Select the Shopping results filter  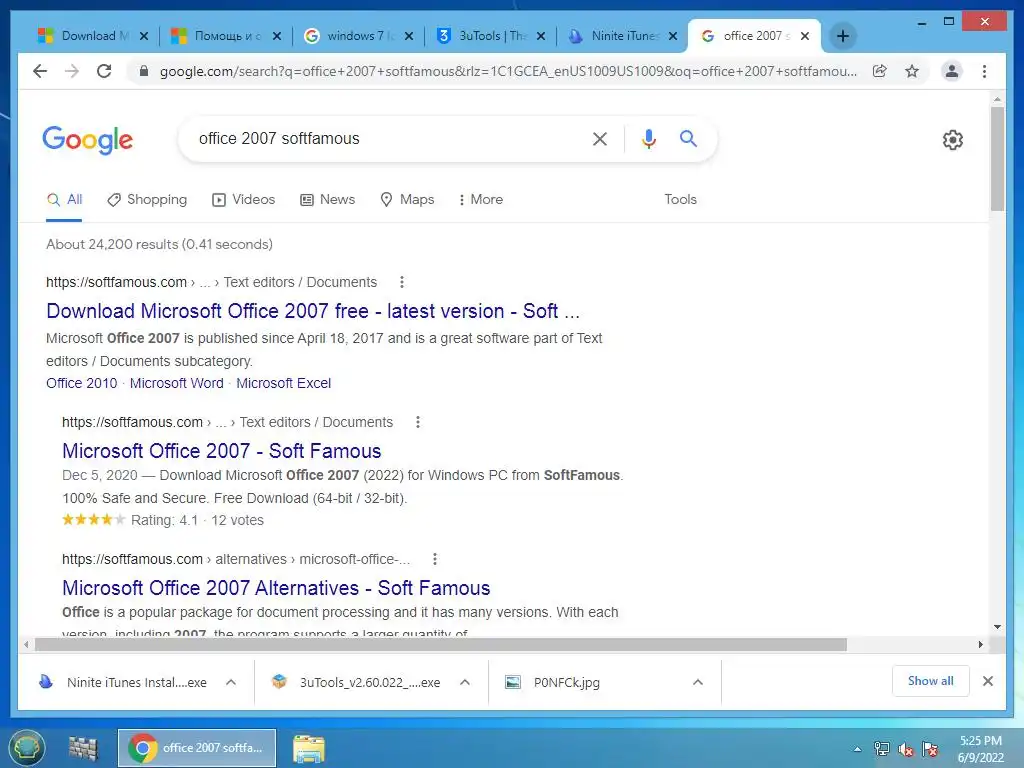pyautogui.click(x=147, y=200)
